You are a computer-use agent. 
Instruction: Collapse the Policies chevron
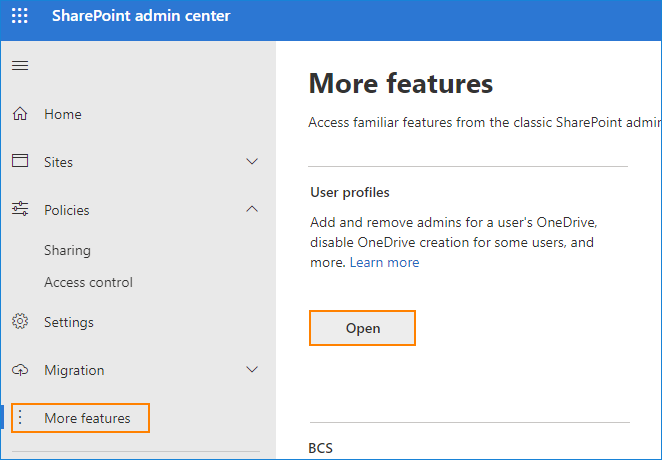coord(252,209)
